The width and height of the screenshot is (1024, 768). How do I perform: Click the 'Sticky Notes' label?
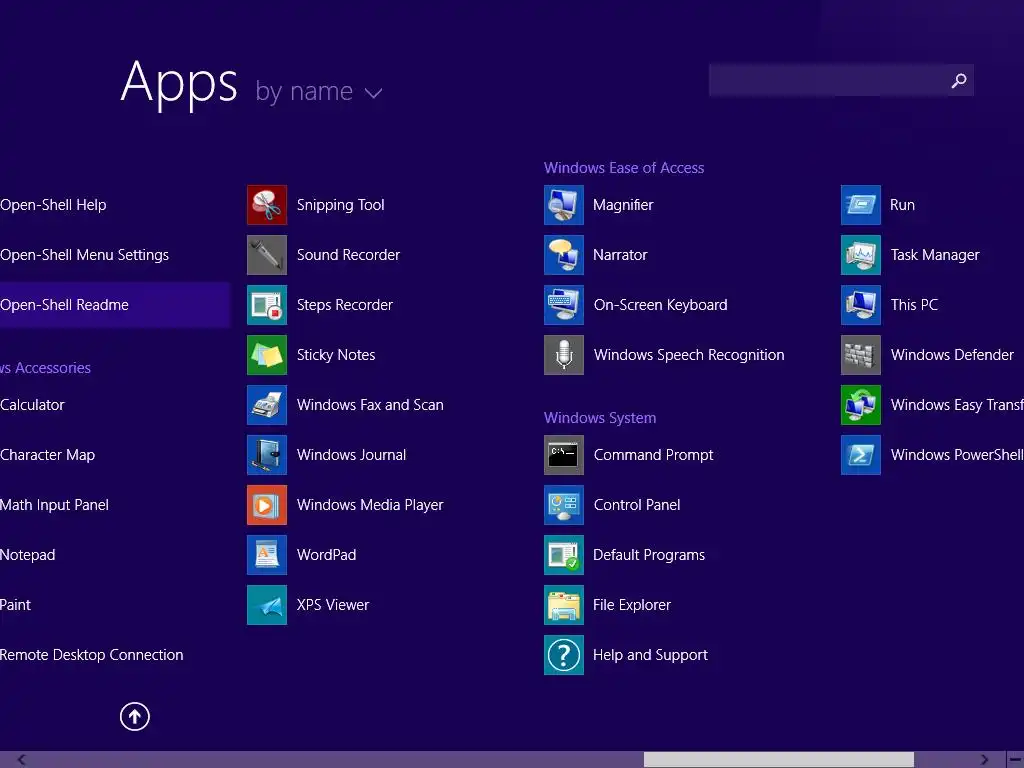[336, 355]
